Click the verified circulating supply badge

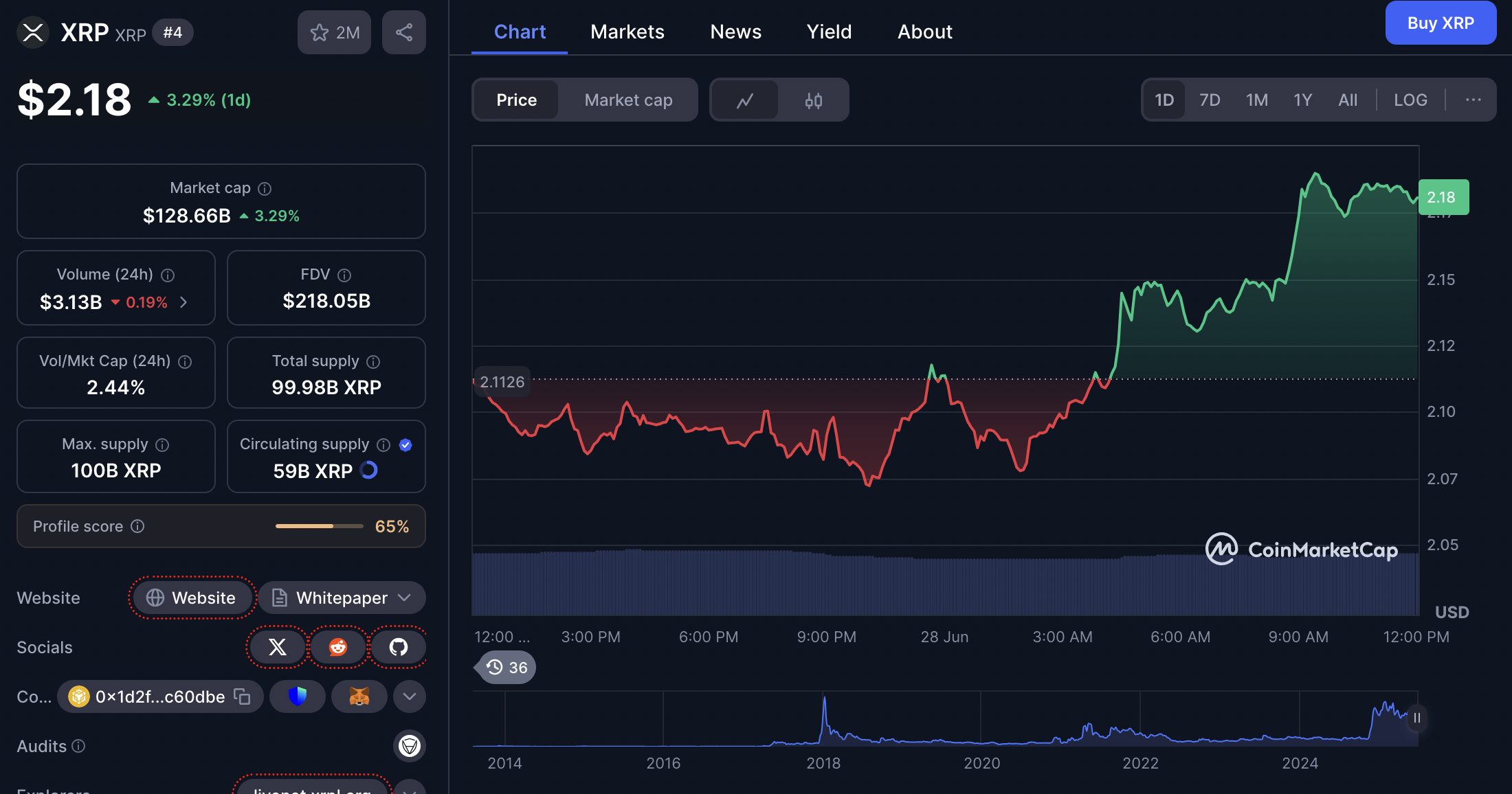pos(405,444)
